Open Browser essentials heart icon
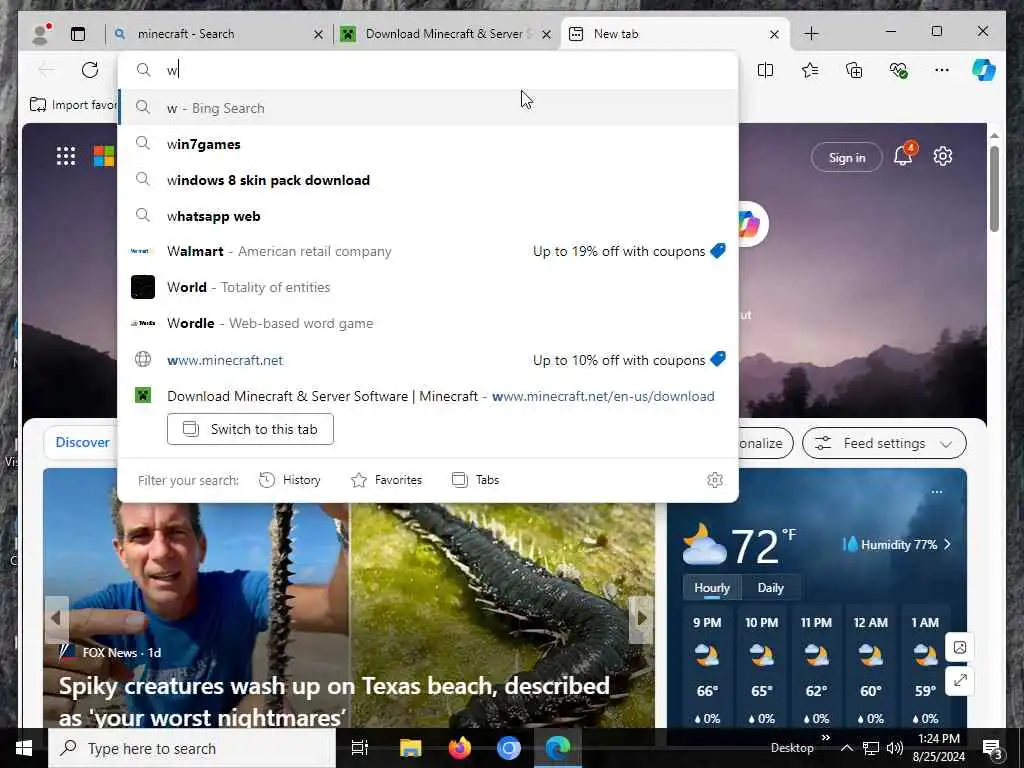The width and height of the screenshot is (1024, 768). pyautogui.click(x=899, y=70)
